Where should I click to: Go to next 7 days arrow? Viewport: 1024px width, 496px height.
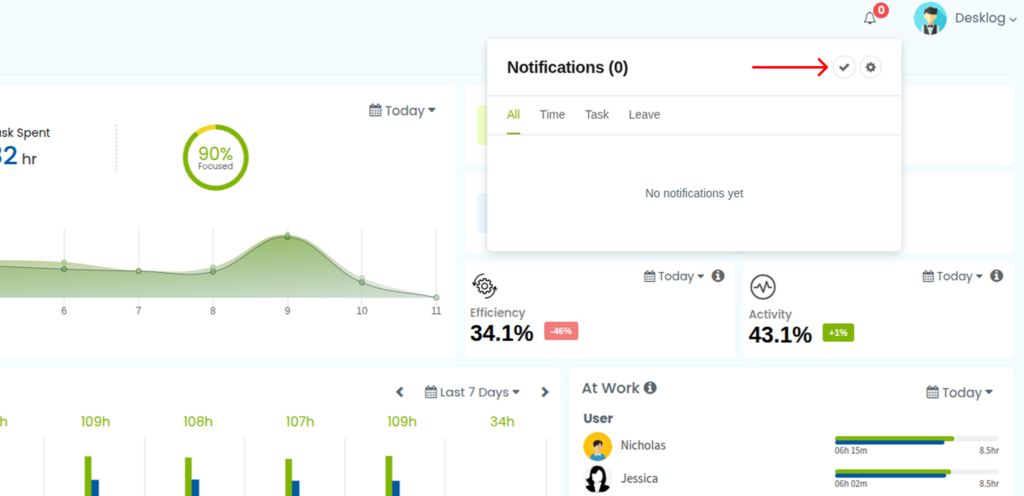point(545,392)
